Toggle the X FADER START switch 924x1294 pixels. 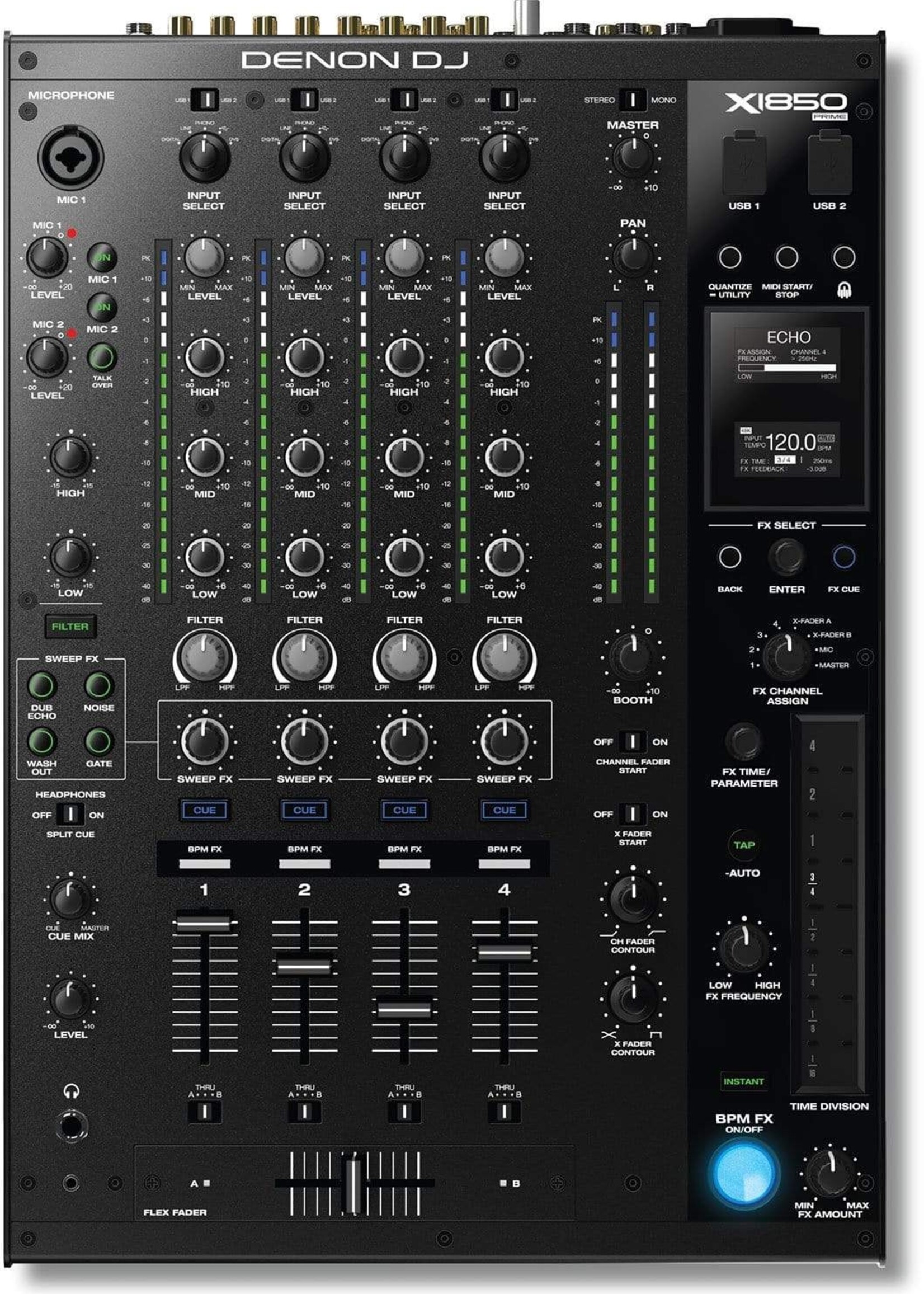tap(632, 814)
